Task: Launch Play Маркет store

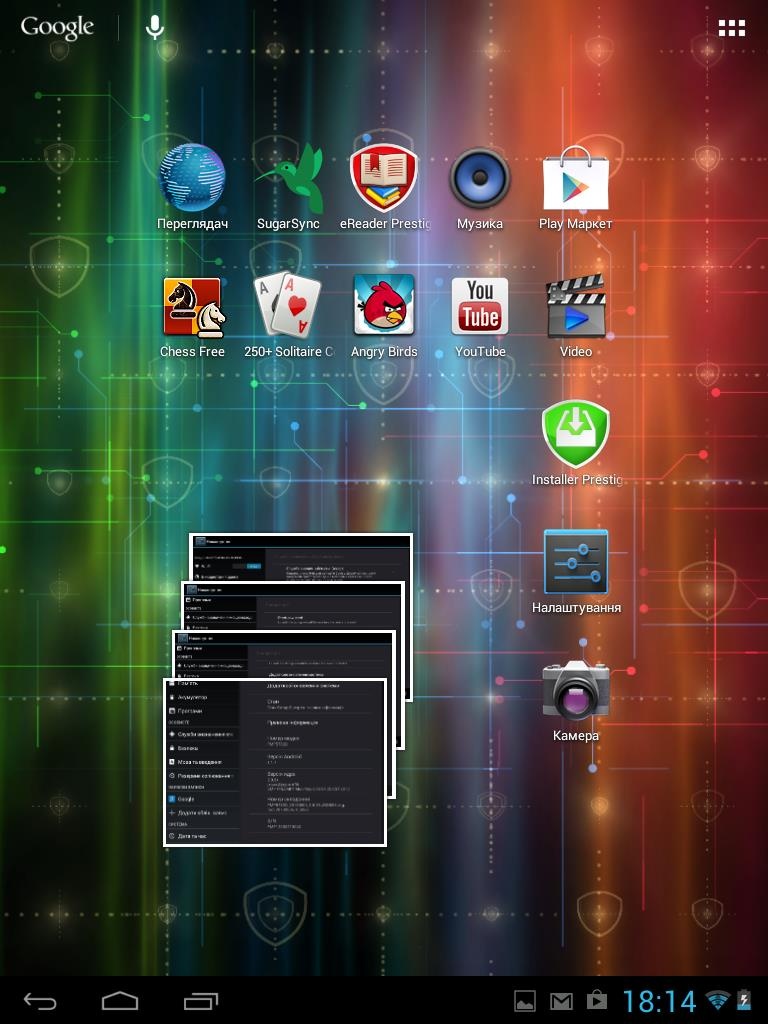Action: tap(576, 180)
